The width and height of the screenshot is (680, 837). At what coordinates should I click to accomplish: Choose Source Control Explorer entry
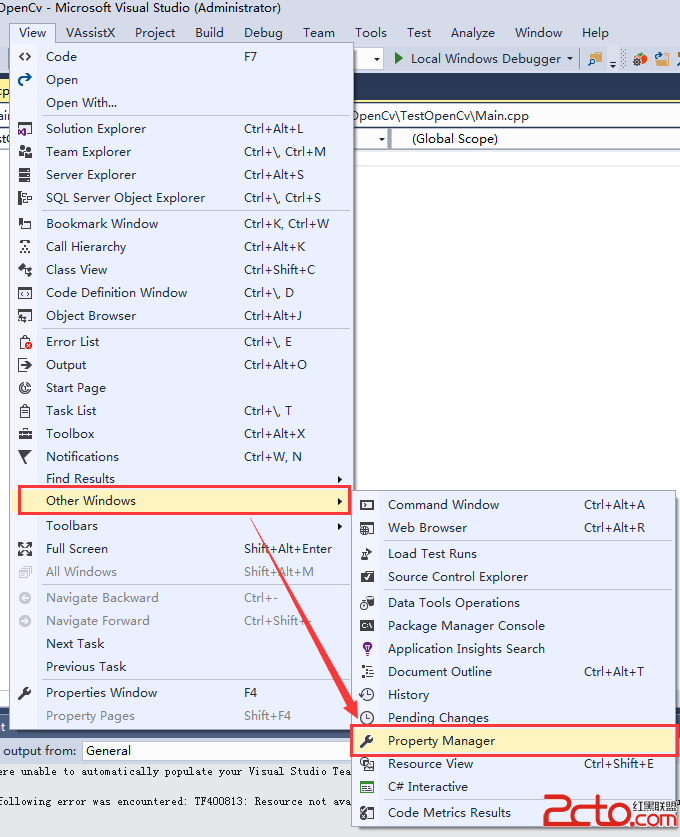click(515, 577)
